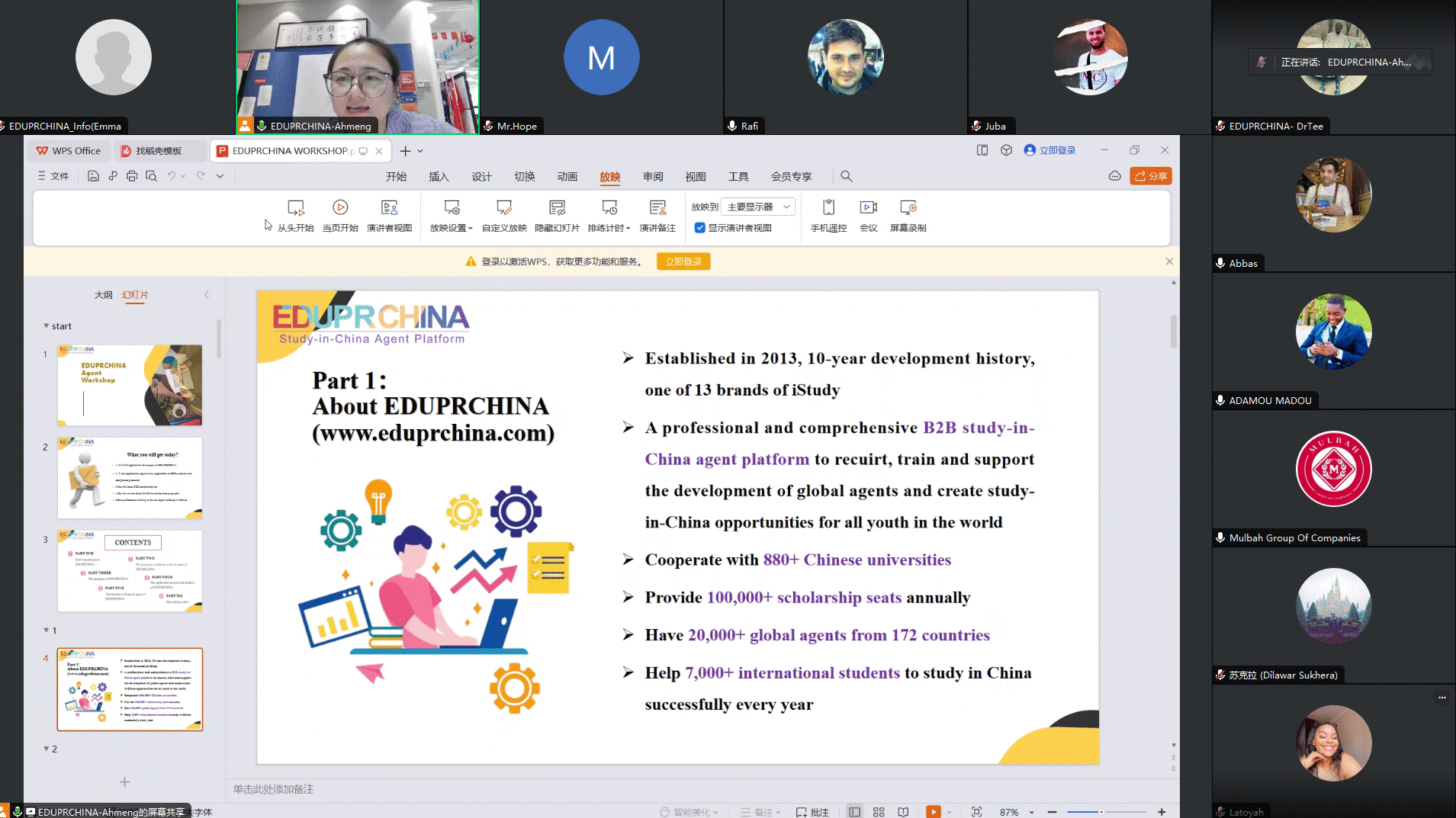This screenshot has height=818, width=1456.
Task: Select slide 2 thumbnail 'What you will get today'
Action: coord(130,478)
